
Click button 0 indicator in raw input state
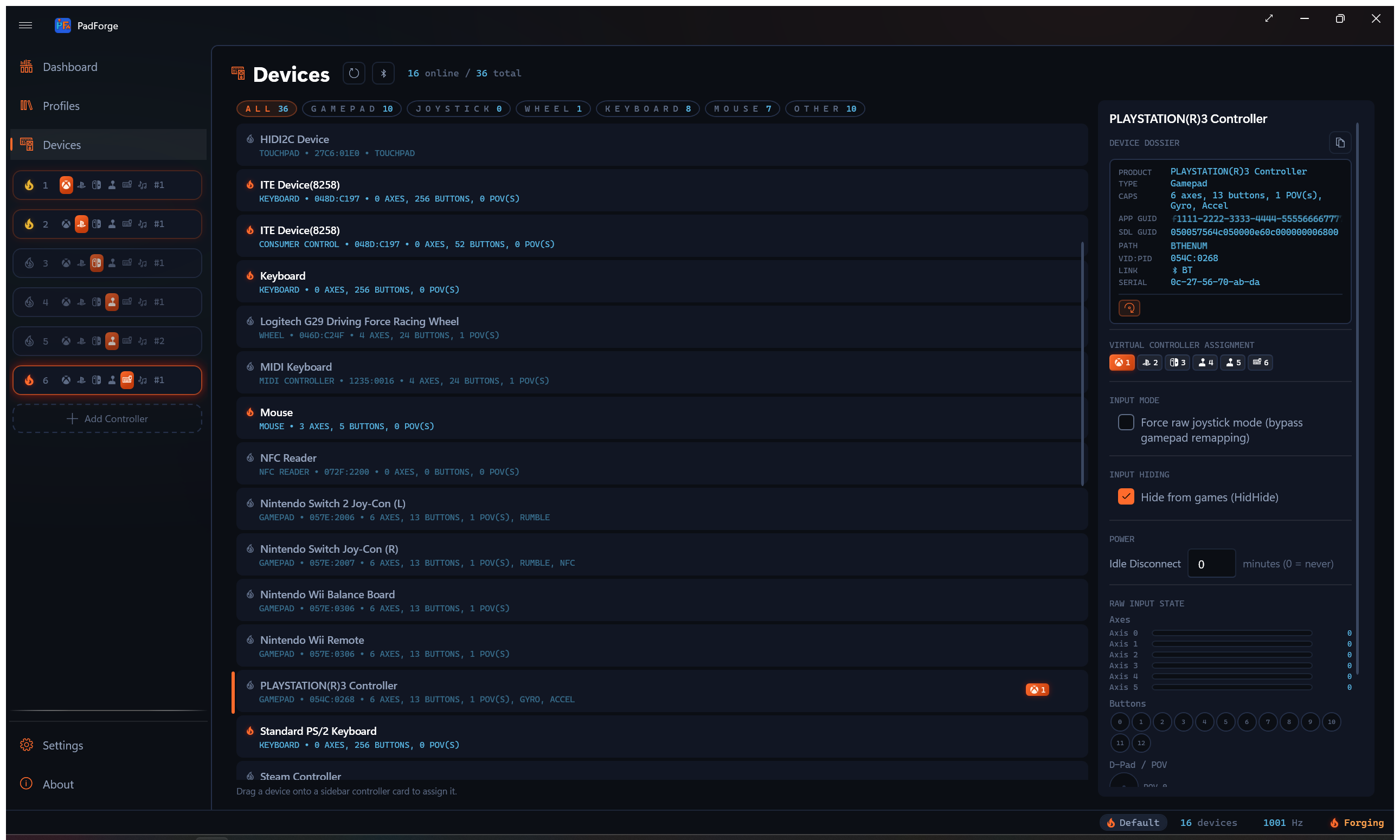coord(1120,722)
